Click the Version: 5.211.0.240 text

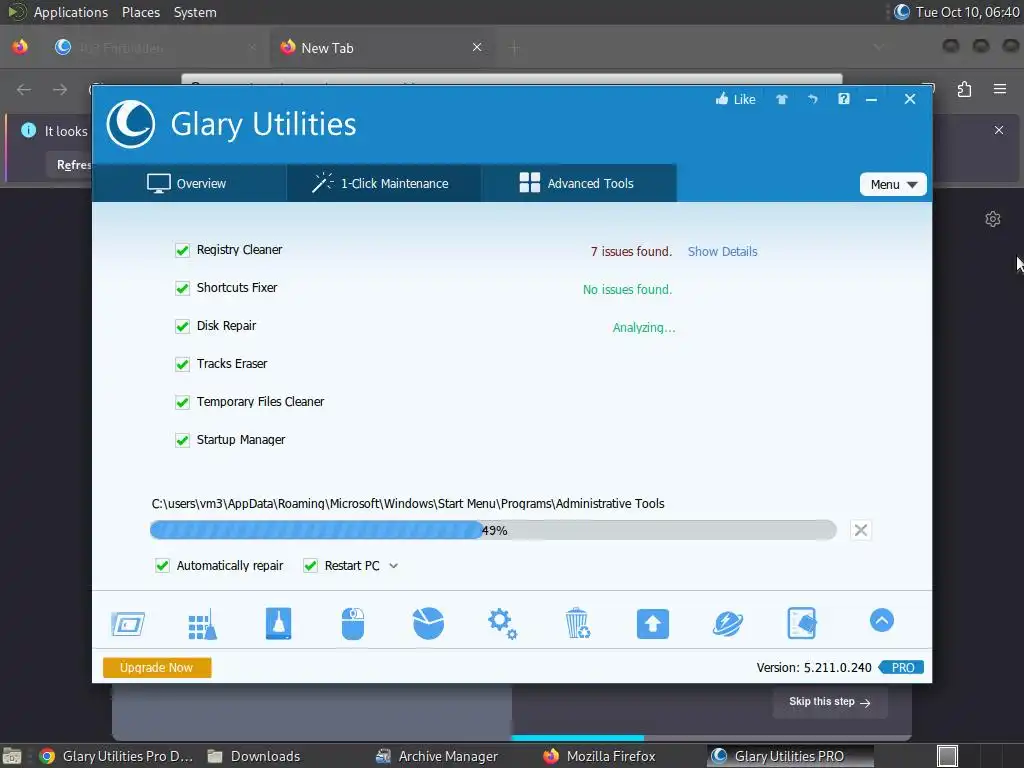(x=814, y=667)
